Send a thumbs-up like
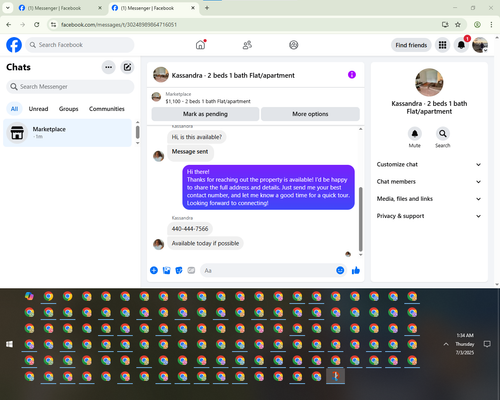Viewport: 500px width, 400px height. 356,270
